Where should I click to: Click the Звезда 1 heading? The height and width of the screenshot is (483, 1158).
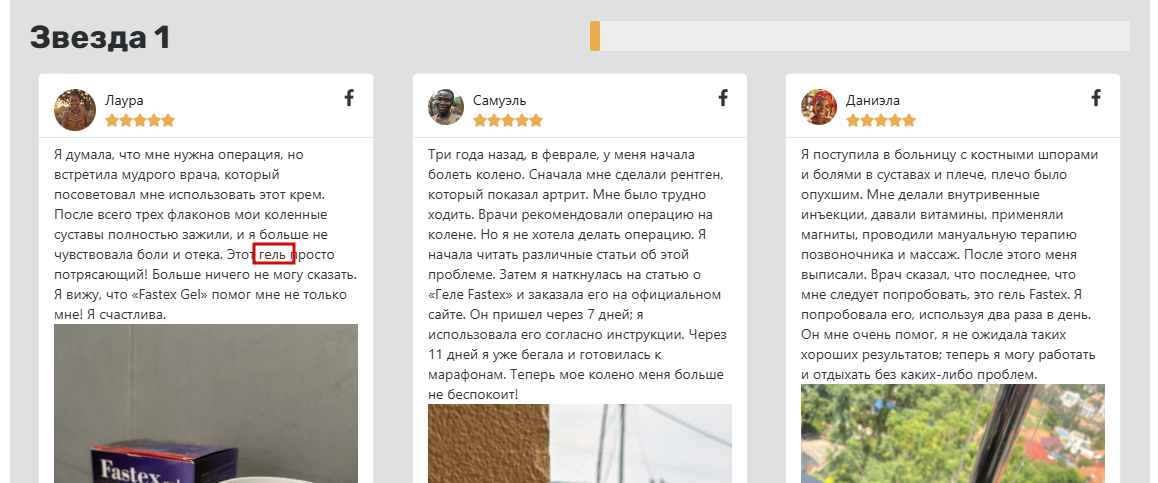pos(100,37)
